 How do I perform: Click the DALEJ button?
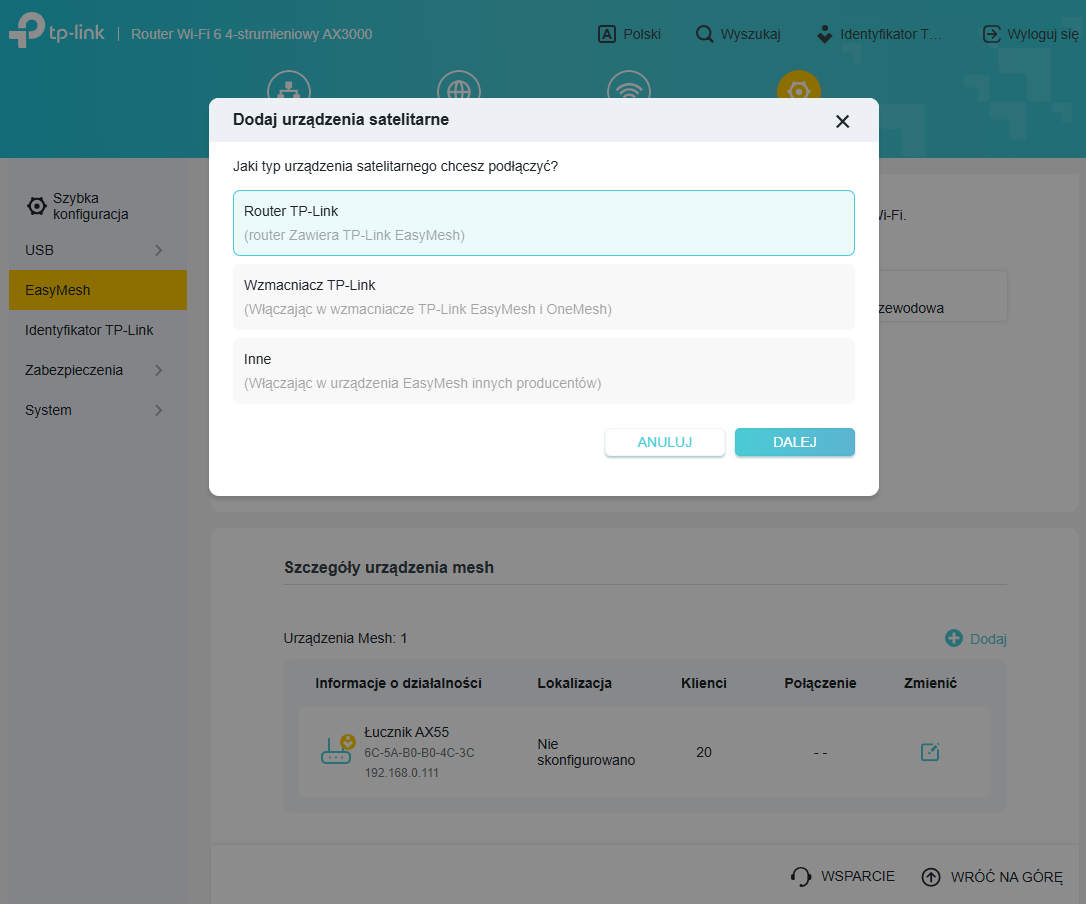(x=794, y=442)
